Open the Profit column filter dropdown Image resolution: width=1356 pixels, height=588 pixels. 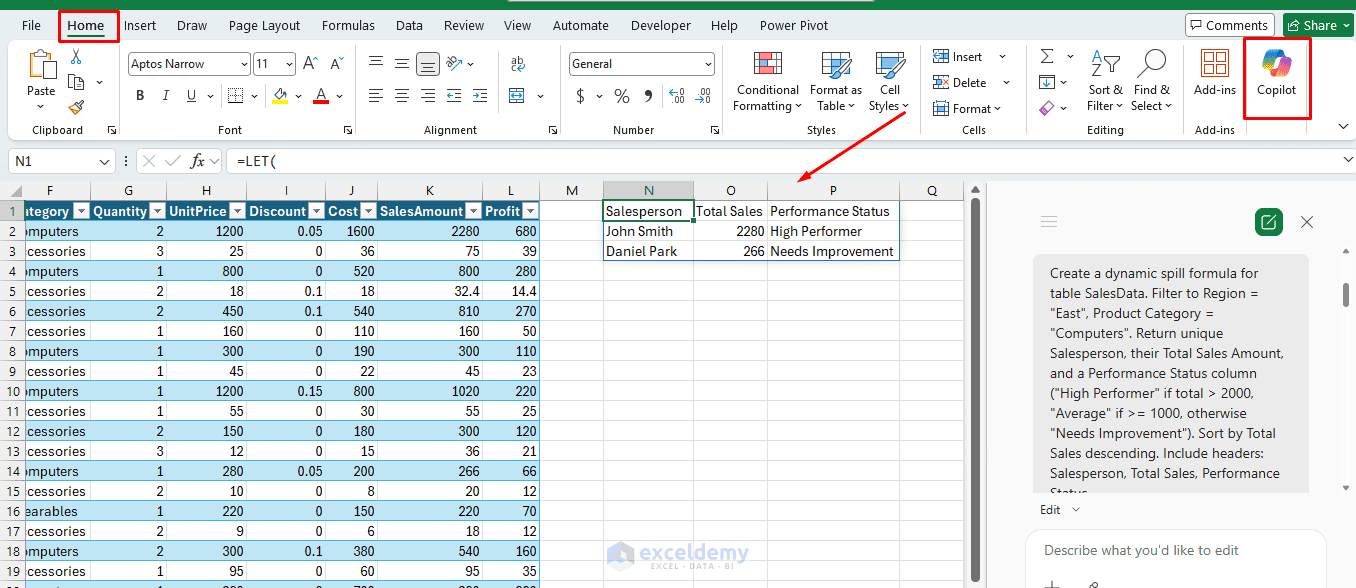530,211
